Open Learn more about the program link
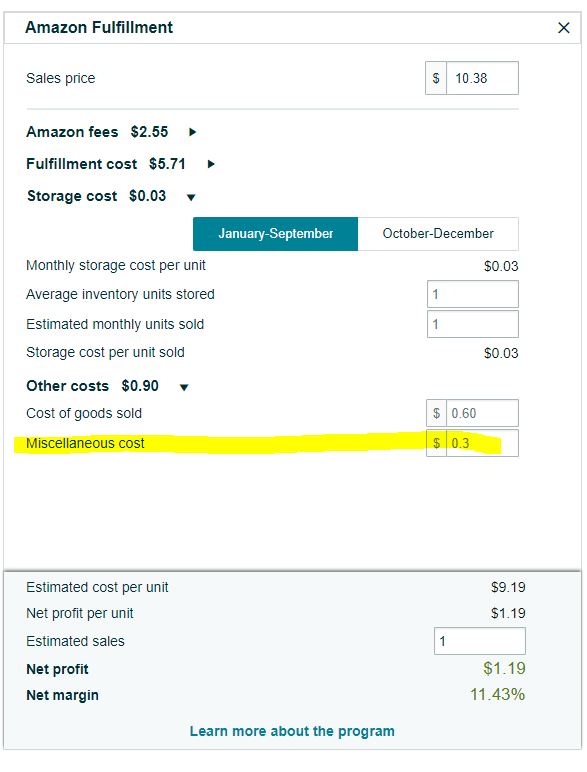The height and width of the screenshot is (772, 587). click(292, 731)
